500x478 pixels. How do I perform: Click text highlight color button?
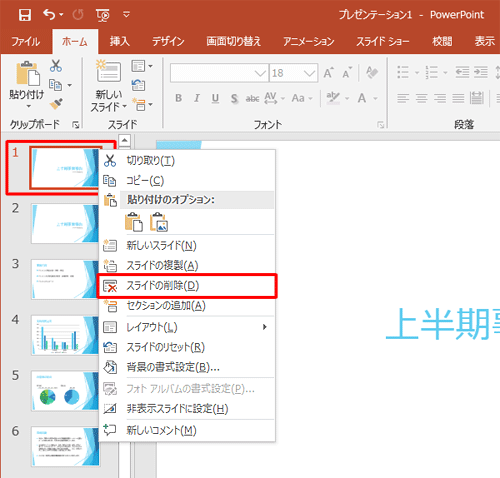point(333,98)
